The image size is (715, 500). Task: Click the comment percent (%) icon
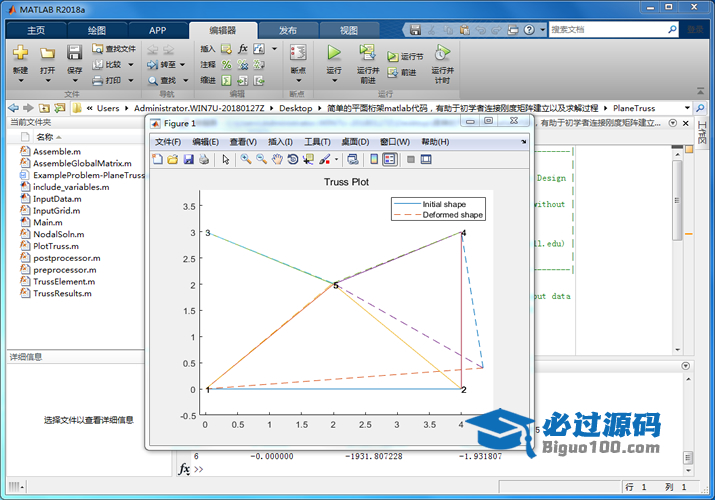[x=226, y=65]
